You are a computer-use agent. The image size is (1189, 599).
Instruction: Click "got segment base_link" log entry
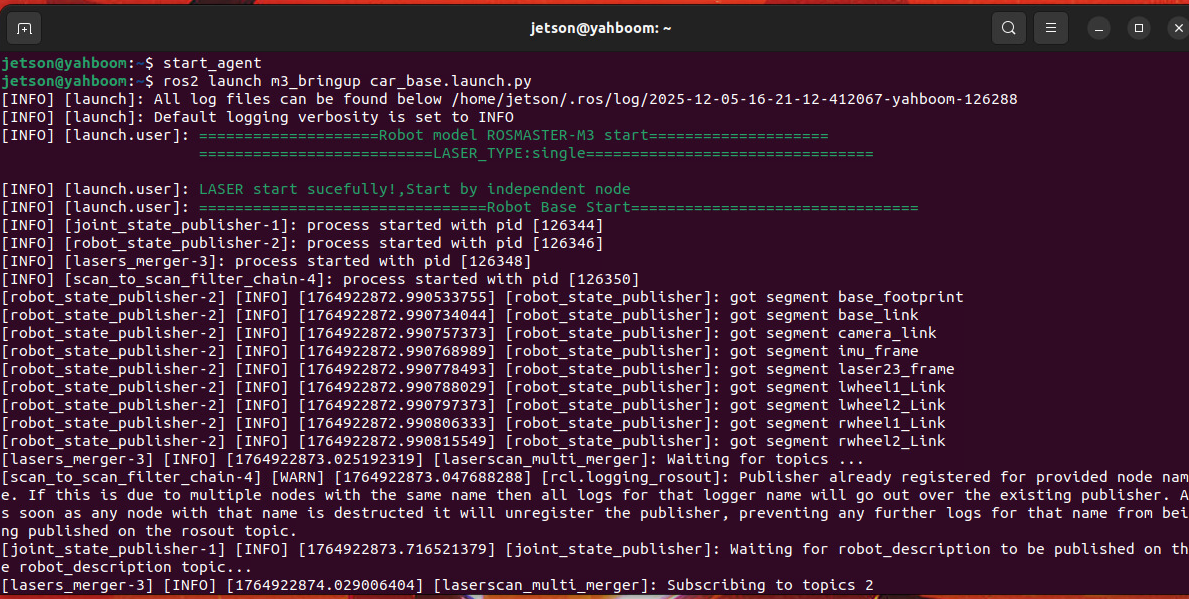[824, 315]
